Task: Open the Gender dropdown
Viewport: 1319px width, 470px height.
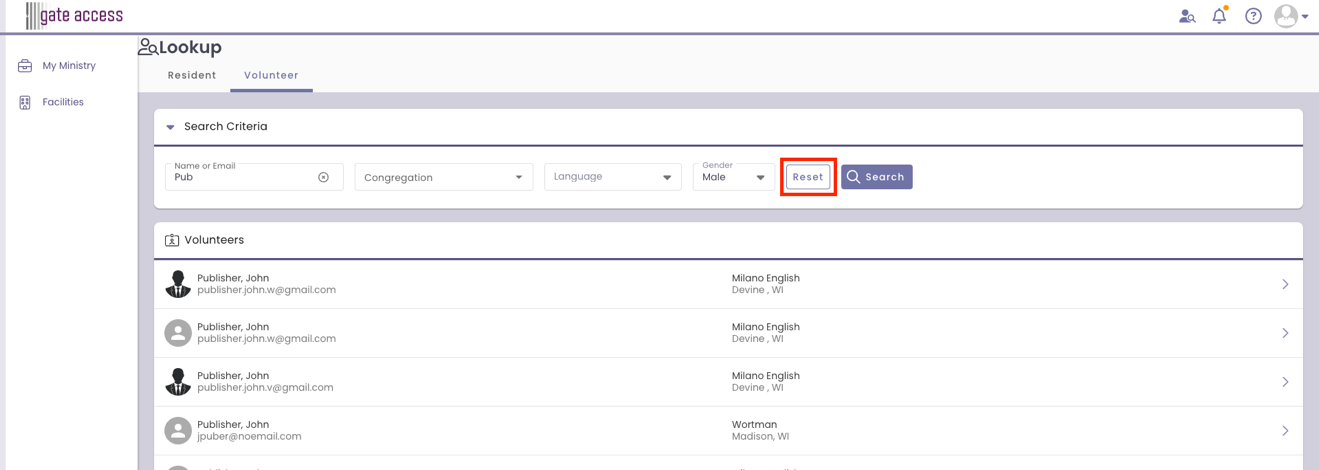Action: [x=734, y=177]
